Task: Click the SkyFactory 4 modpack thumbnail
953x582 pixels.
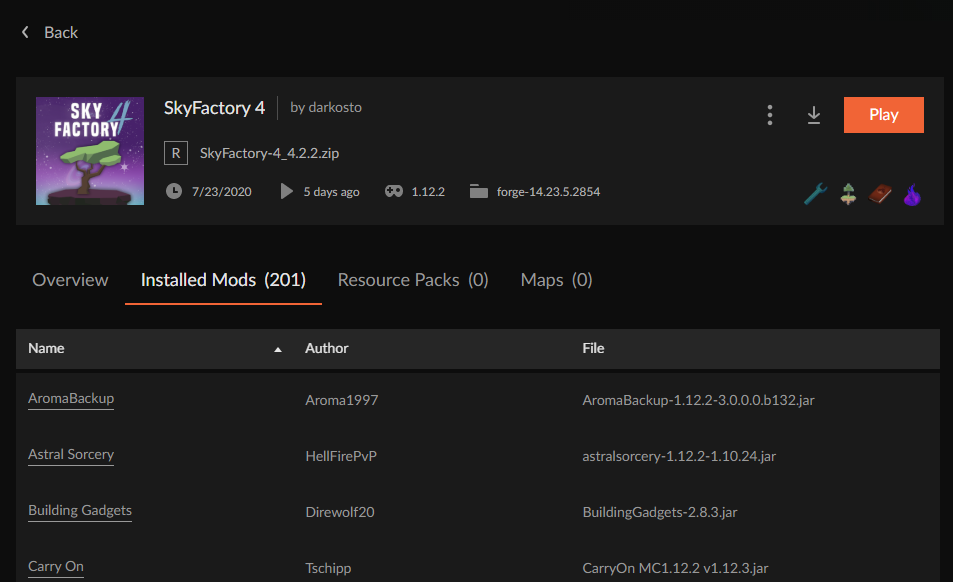Action: tap(90, 151)
